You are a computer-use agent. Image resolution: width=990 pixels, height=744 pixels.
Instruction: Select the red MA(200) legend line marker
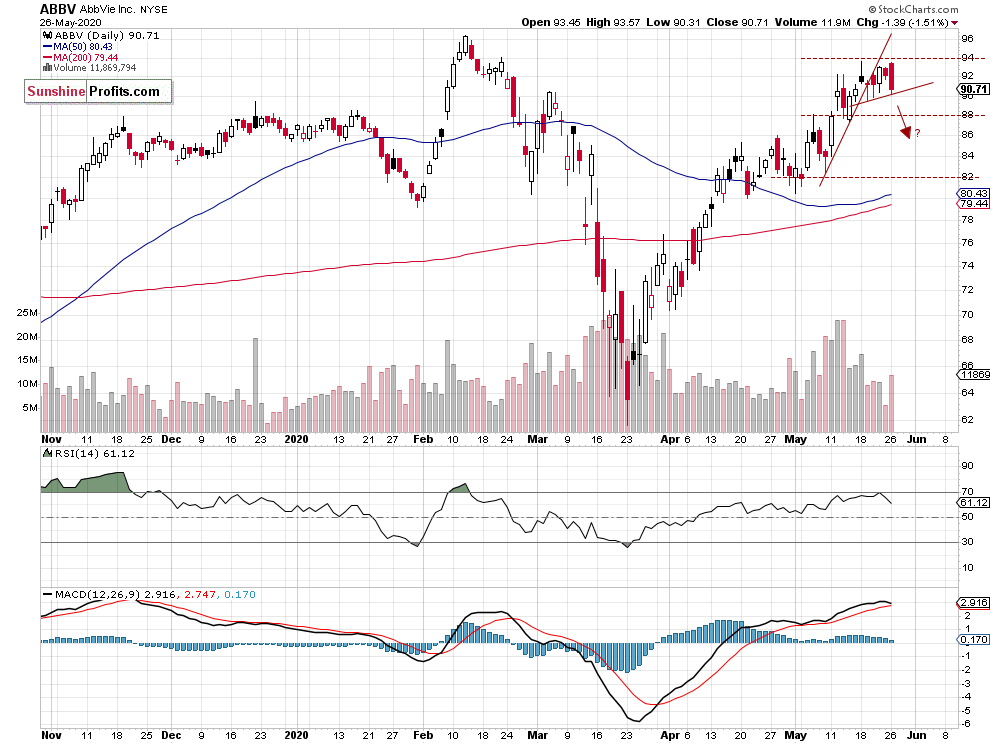tap(47, 57)
